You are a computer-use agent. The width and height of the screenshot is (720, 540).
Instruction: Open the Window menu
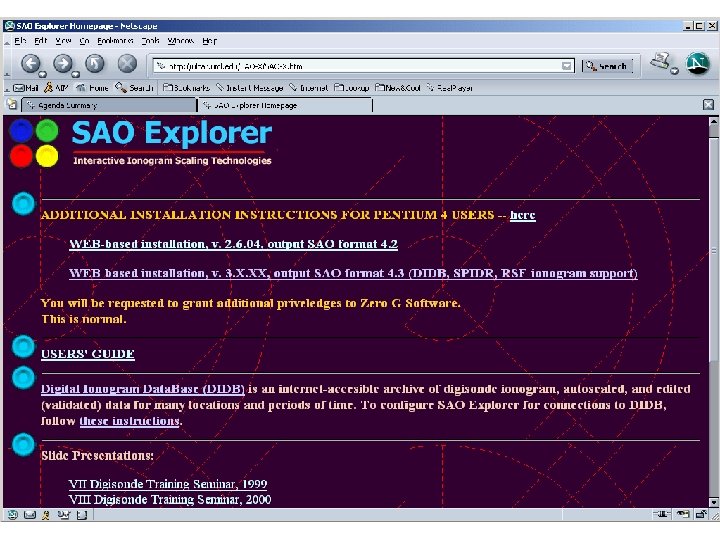pyautogui.click(x=180, y=40)
